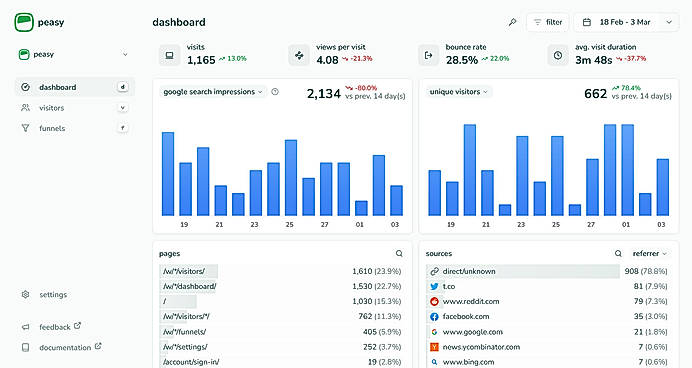Click the 662 unique visitors total
692x368 pixels.
(x=595, y=94)
